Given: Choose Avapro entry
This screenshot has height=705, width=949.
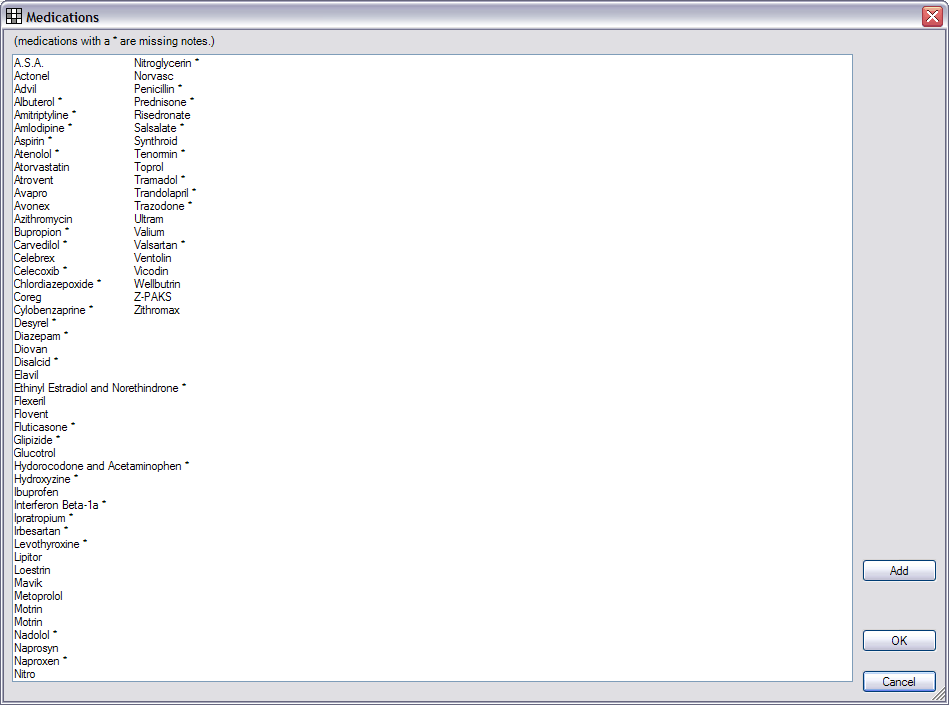Looking at the screenshot, I should click(x=30, y=193).
